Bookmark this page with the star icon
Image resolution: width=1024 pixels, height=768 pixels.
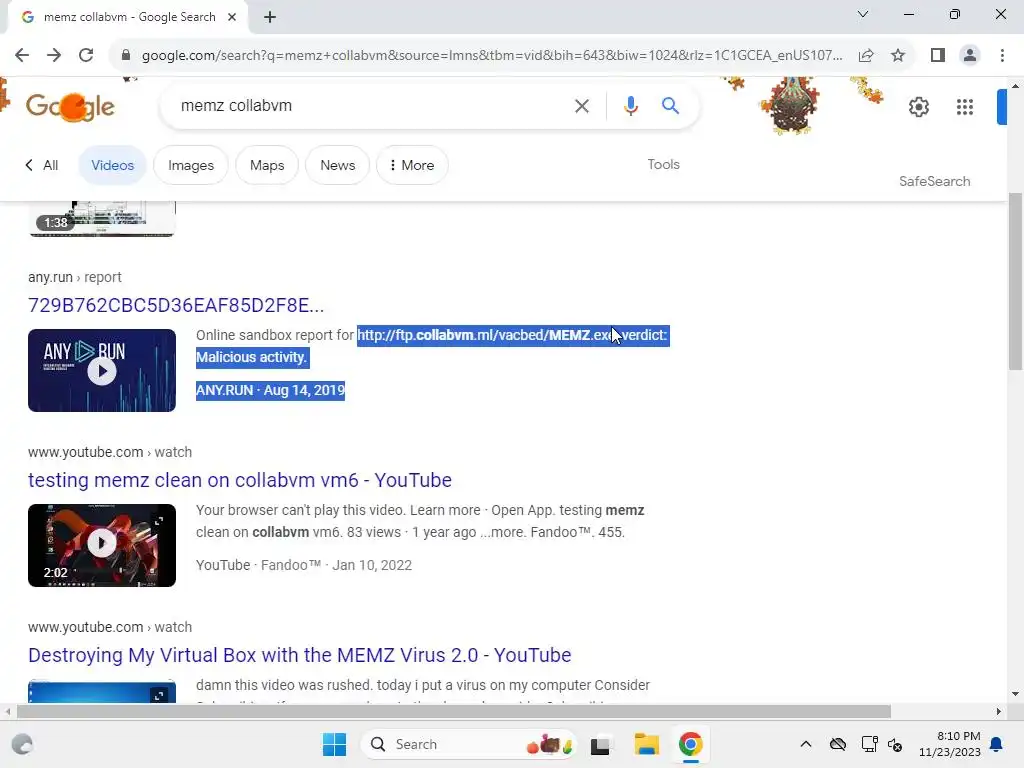[x=898, y=56]
